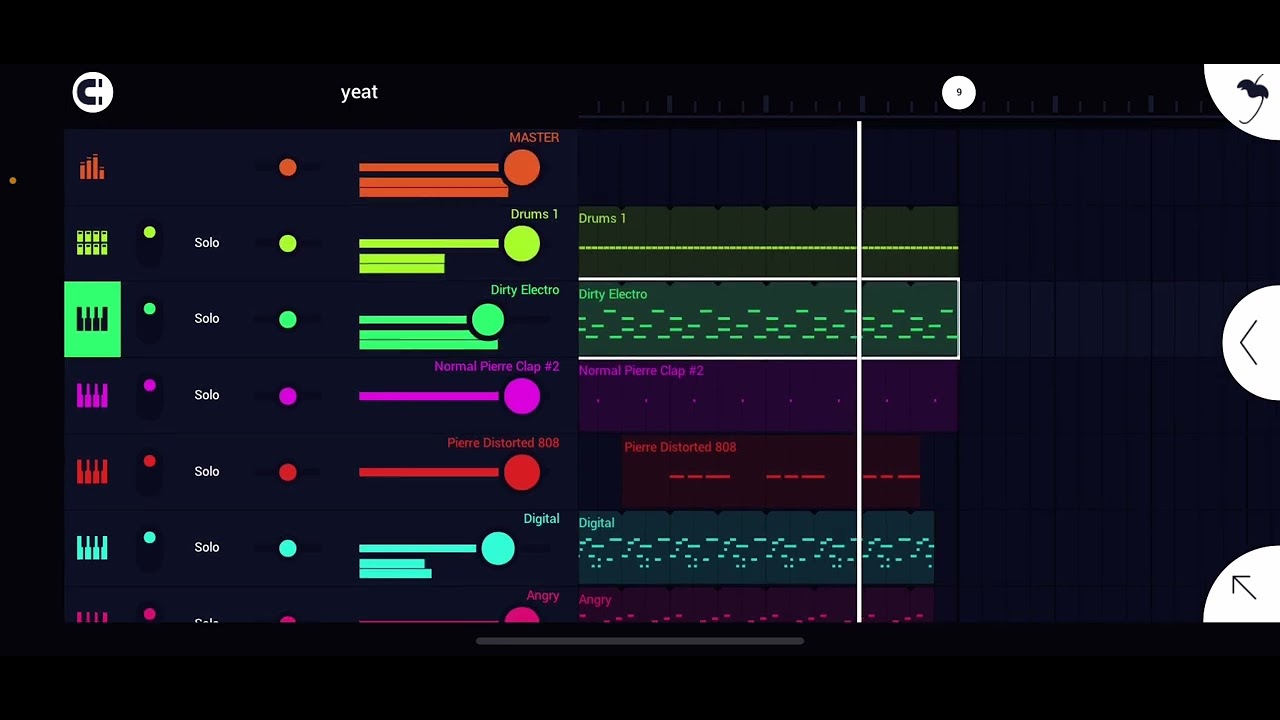Screen dimensions: 1280x720
Task: Grab the Drums 1 volume slider handle
Action: (522, 244)
